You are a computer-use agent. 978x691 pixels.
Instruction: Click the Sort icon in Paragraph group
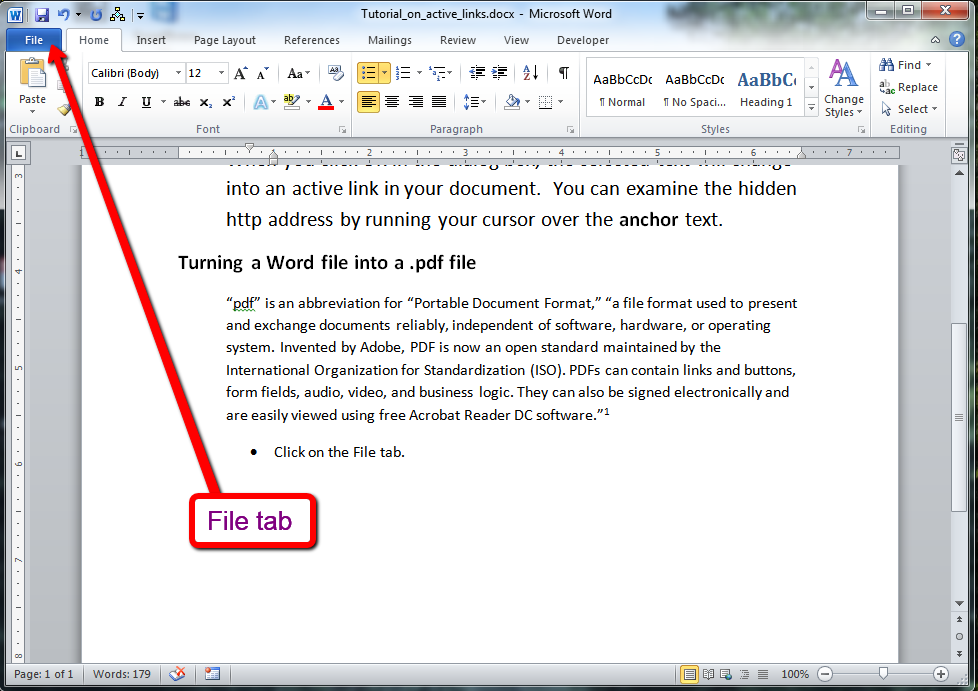tap(531, 73)
